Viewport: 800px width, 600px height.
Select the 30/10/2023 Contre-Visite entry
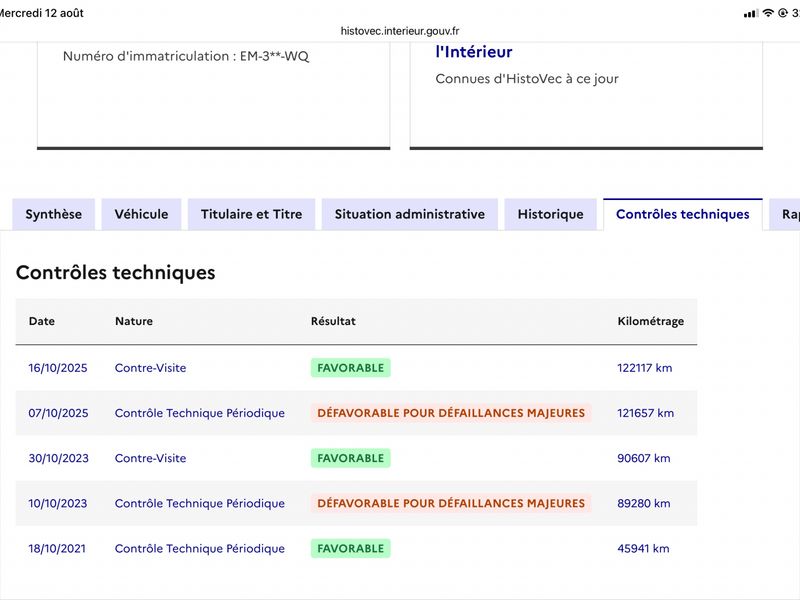coord(356,458)
